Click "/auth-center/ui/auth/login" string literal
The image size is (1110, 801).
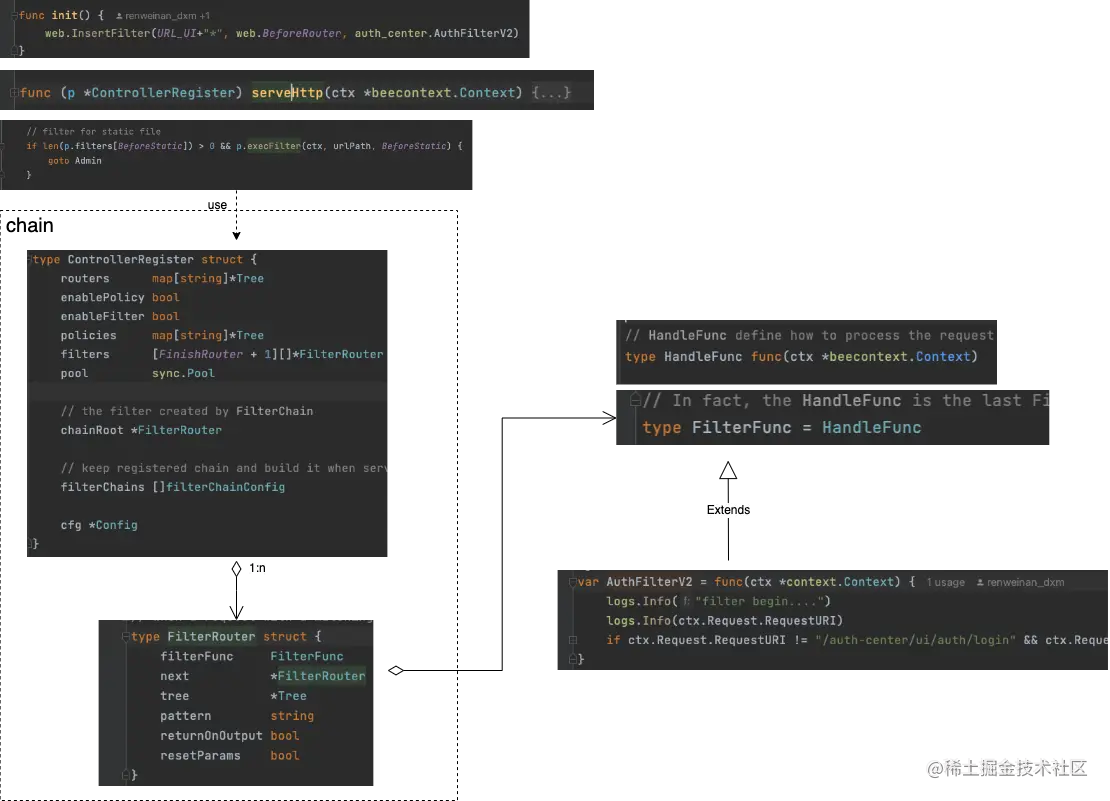pos(915,640)
